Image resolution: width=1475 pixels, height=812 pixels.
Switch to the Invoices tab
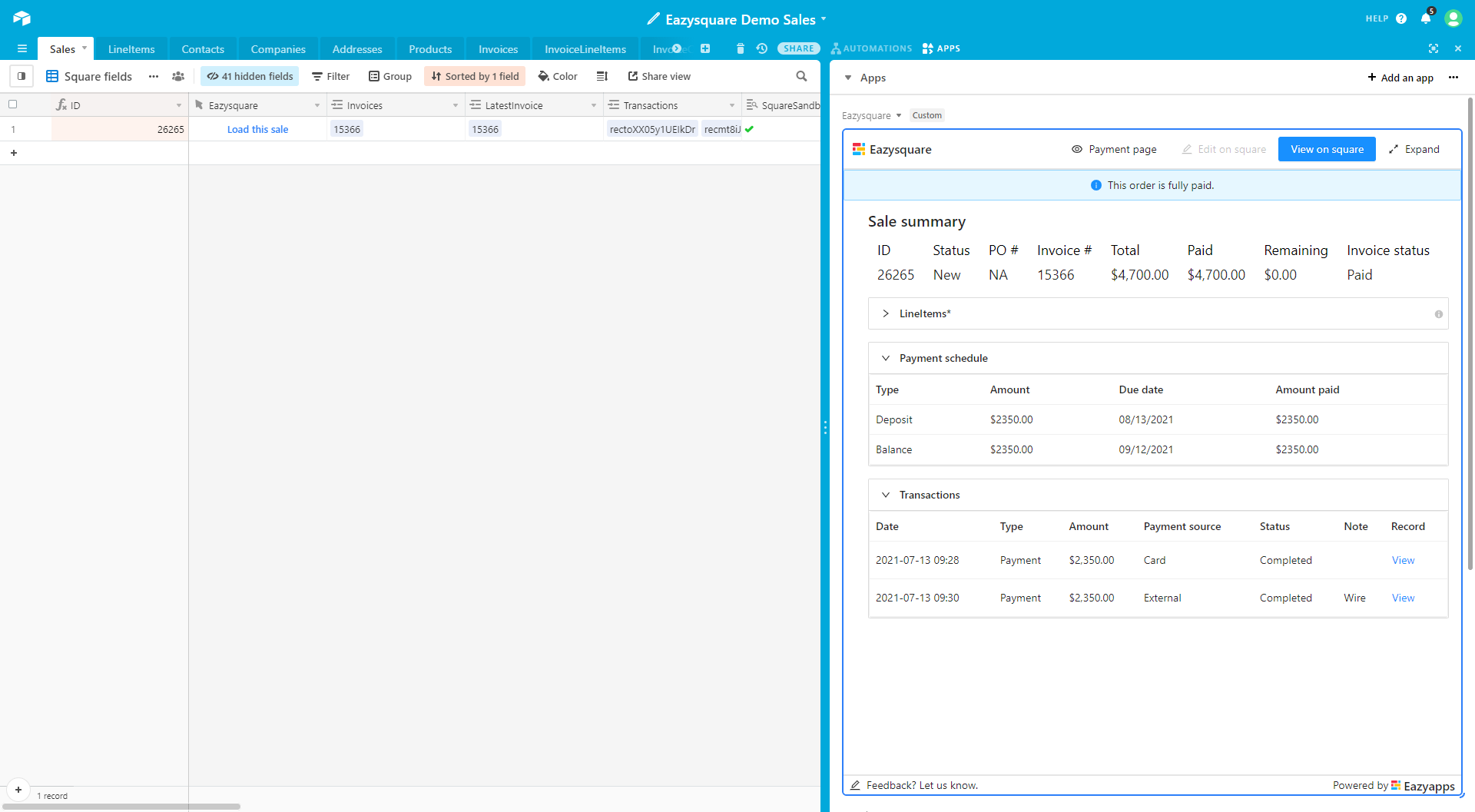(498, 49)
